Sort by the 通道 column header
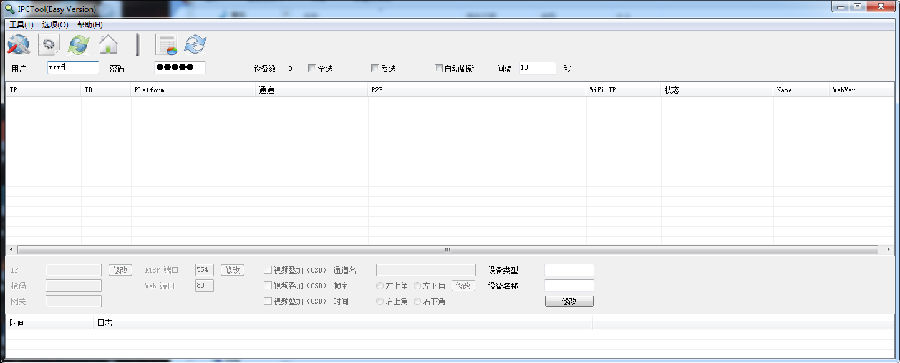 click(312, 90)
